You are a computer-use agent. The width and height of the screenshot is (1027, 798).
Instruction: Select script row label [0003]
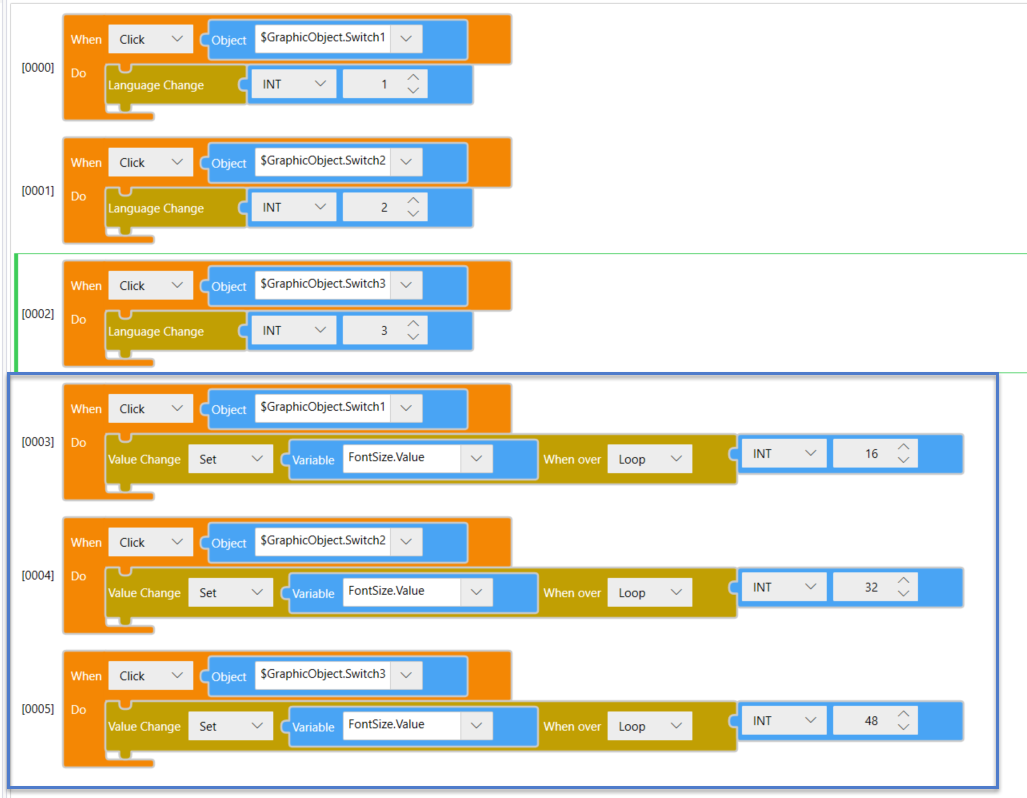pyautogui.click(x=38, y=442)
